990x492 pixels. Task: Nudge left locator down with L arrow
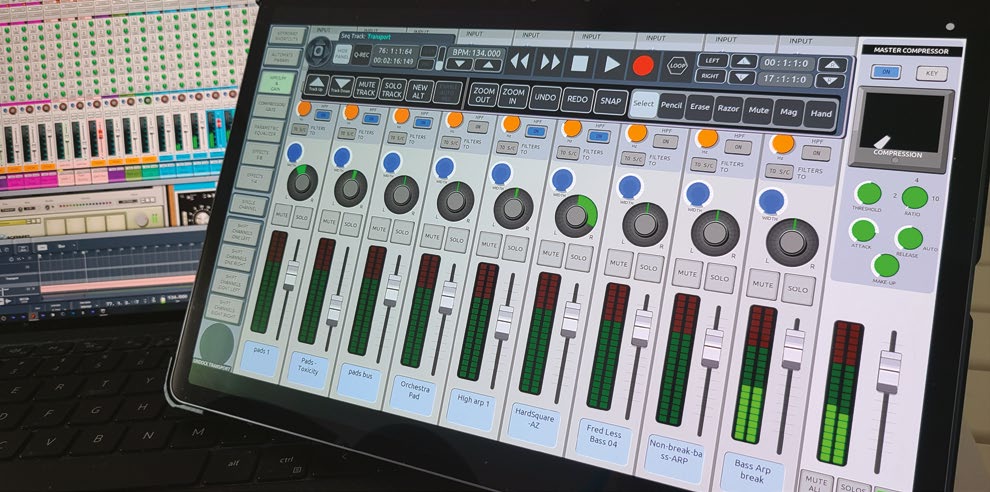pyautogui.click(x=741, y=78)
